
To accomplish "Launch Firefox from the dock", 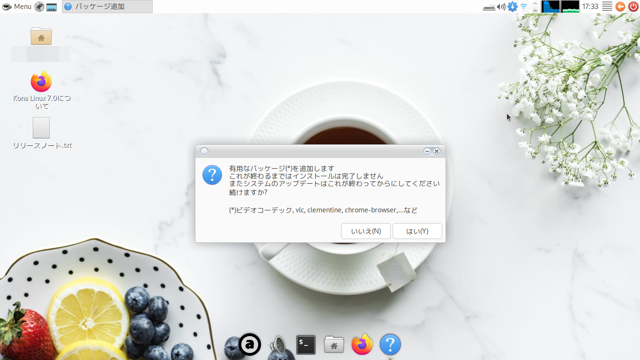I will (x=362, y=344).
